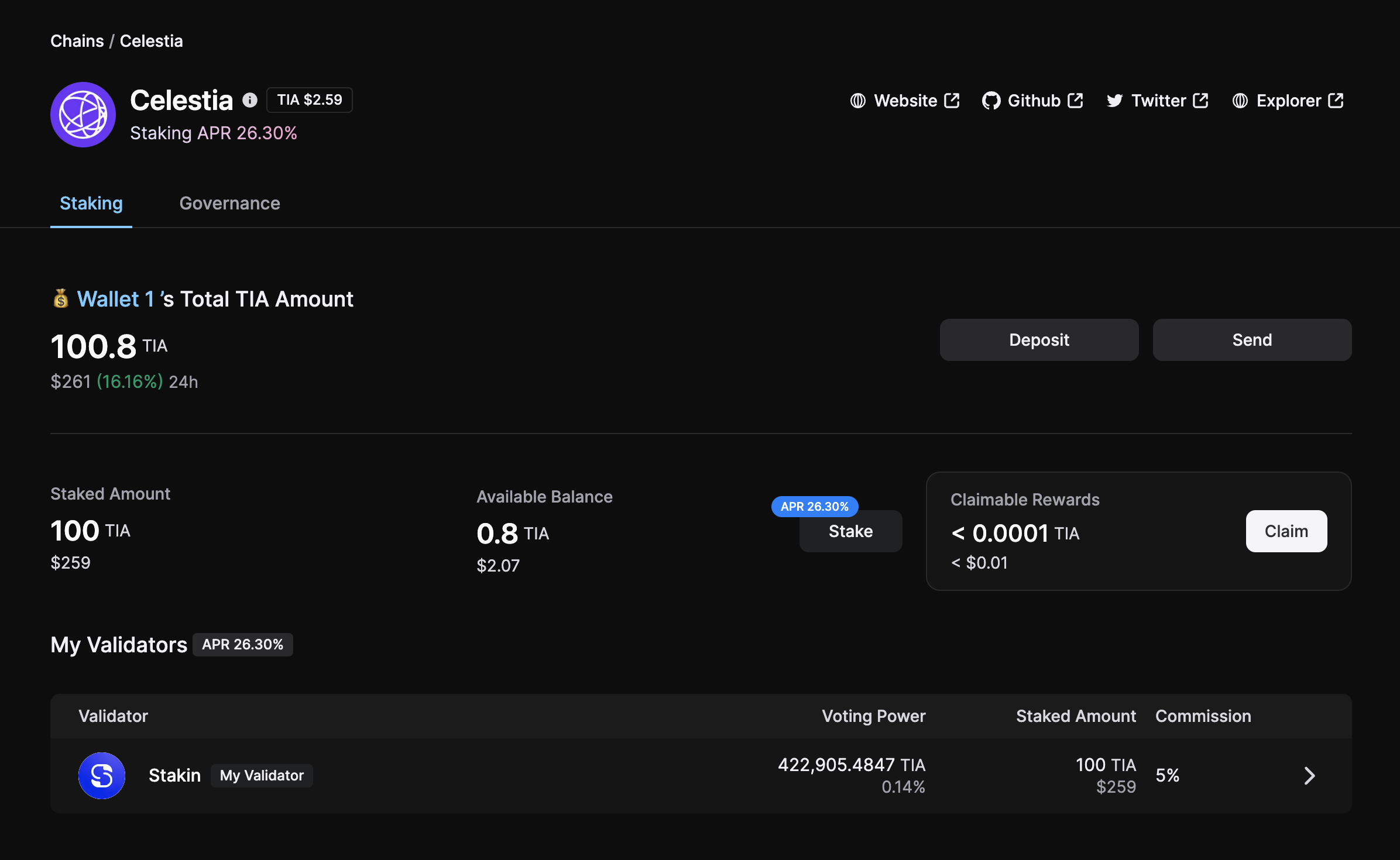Screen dimensions: 1400x860
Task: Click the 5% commission value
Action: point(1168,776)
